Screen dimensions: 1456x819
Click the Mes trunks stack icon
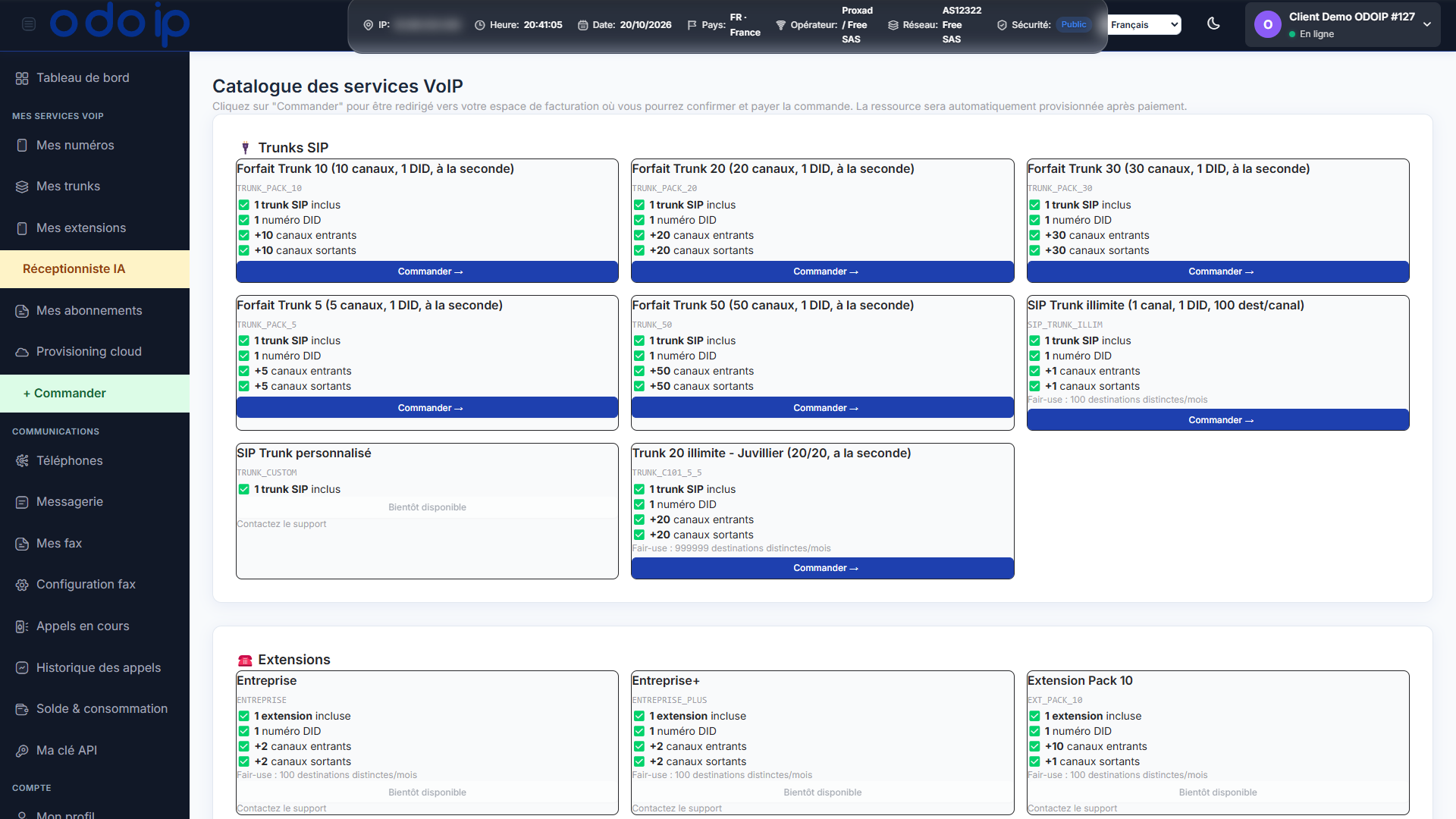click(x=22, y=187)
